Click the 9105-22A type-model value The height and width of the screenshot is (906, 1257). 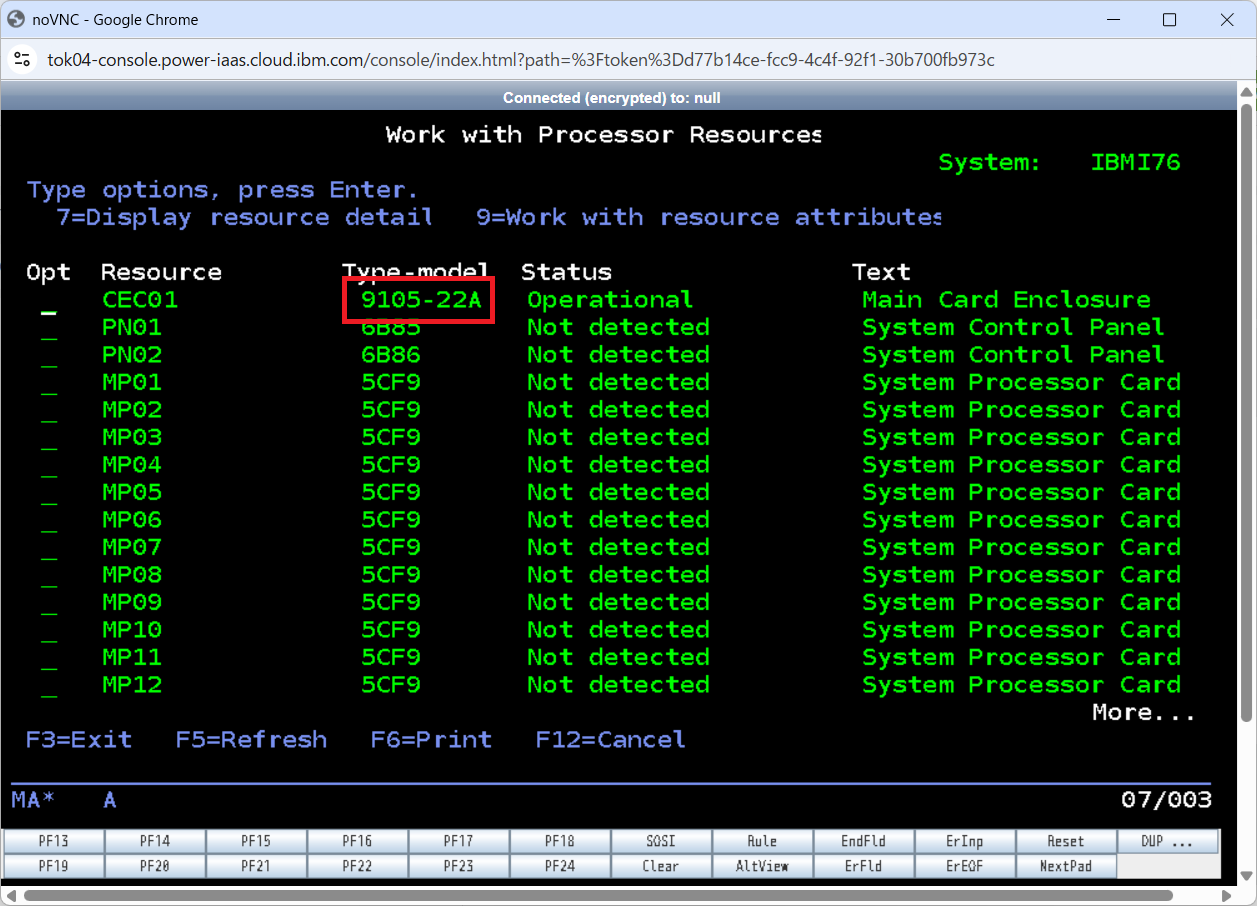(x=420, y=300)
